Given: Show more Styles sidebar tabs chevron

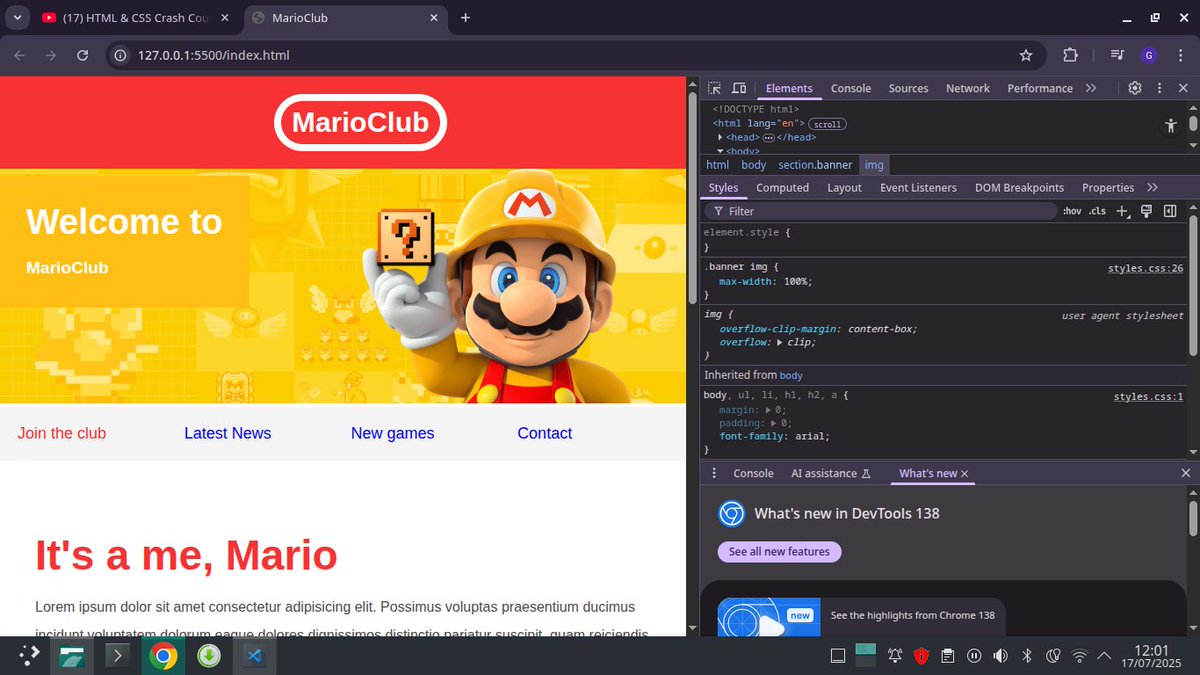Looking at the screenshot, I should point(1152,187).
